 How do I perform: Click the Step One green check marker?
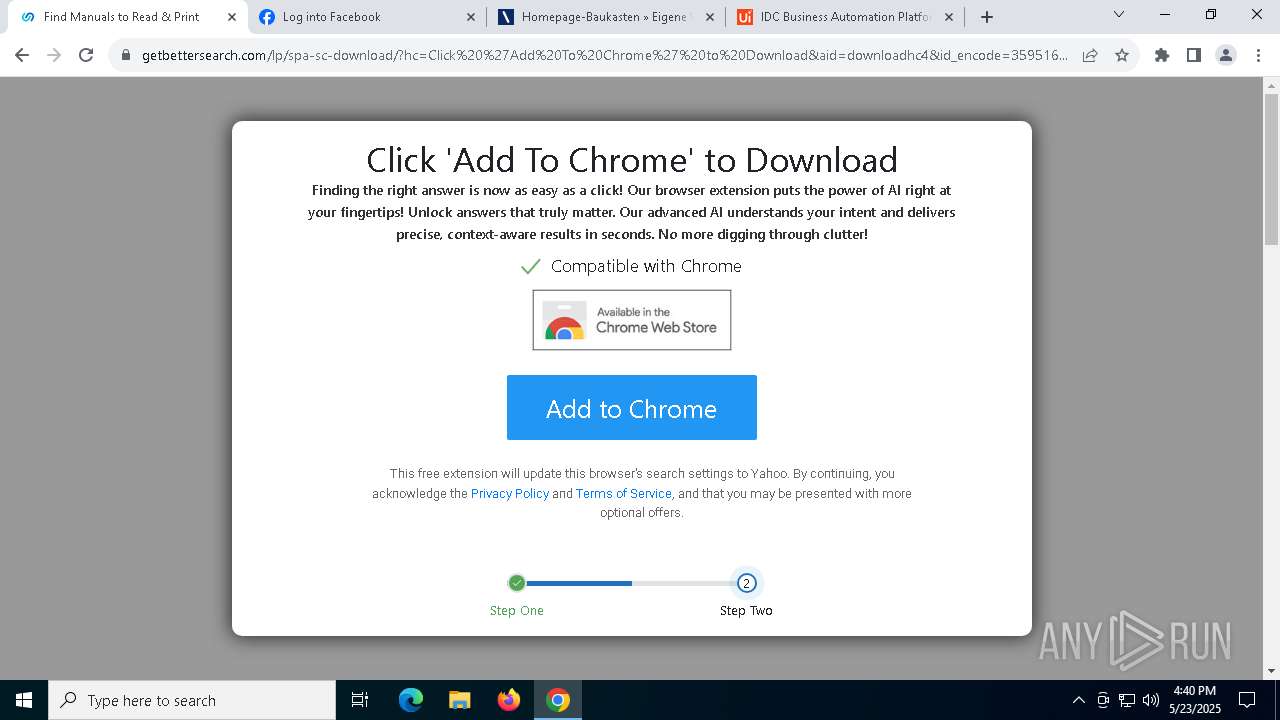[516, 583]
